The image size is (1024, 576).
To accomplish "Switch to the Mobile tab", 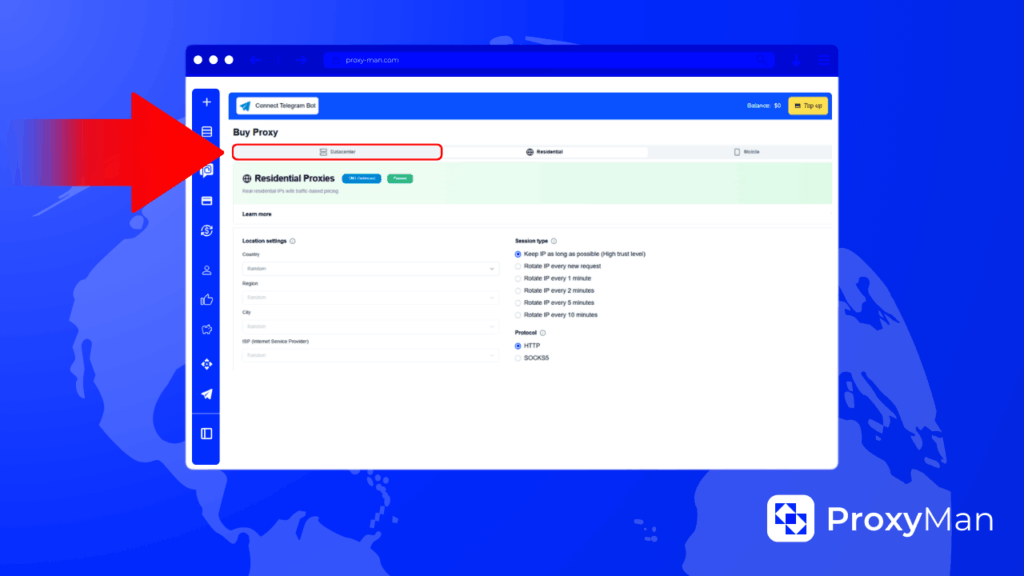I will 746,152.
